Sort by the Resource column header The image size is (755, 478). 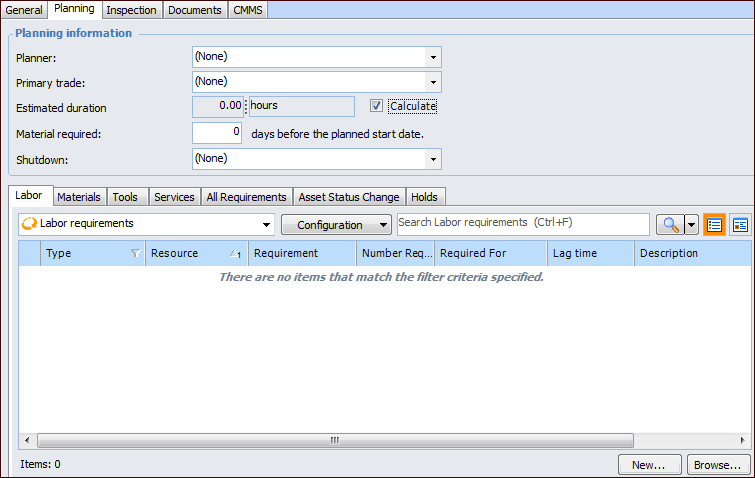(196, 253)
